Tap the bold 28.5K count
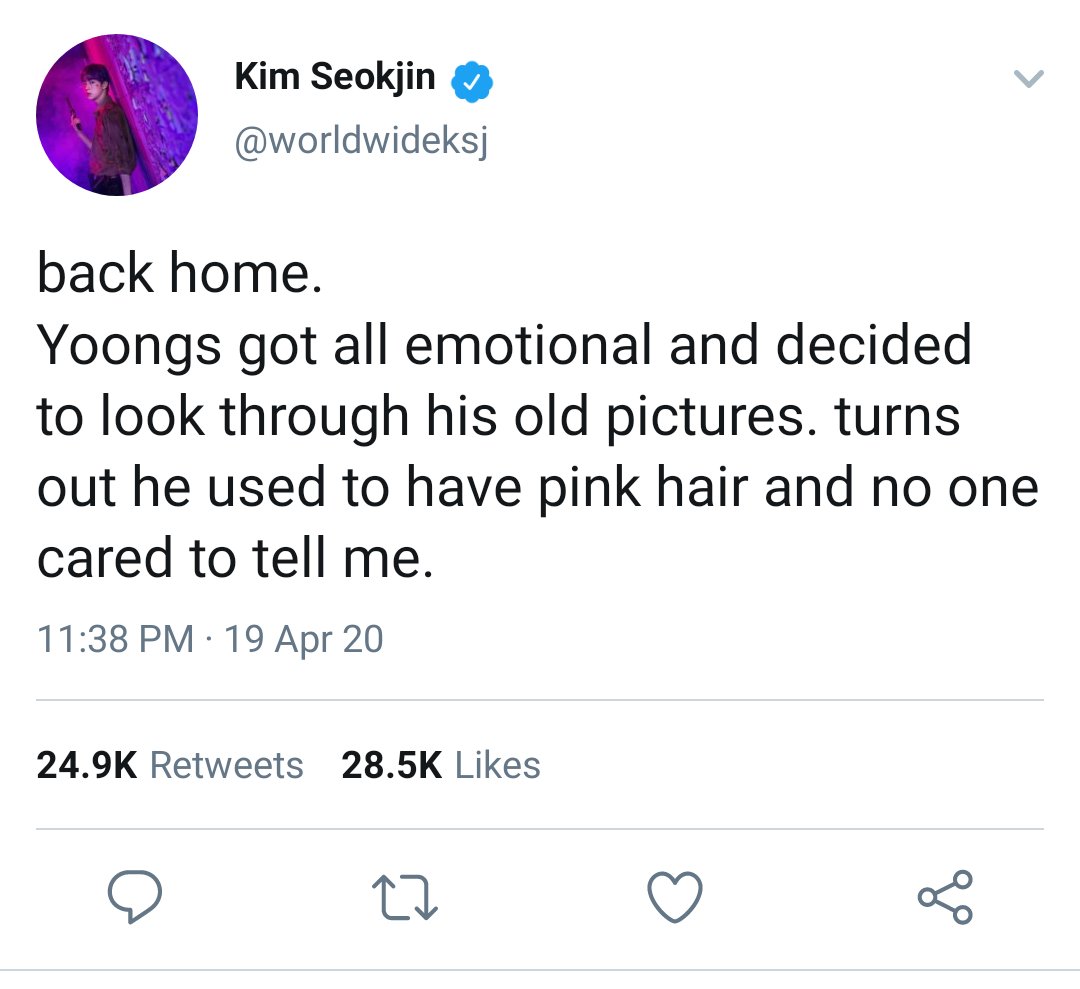Viewport: 1080px width, 989px height. [392, 765]
